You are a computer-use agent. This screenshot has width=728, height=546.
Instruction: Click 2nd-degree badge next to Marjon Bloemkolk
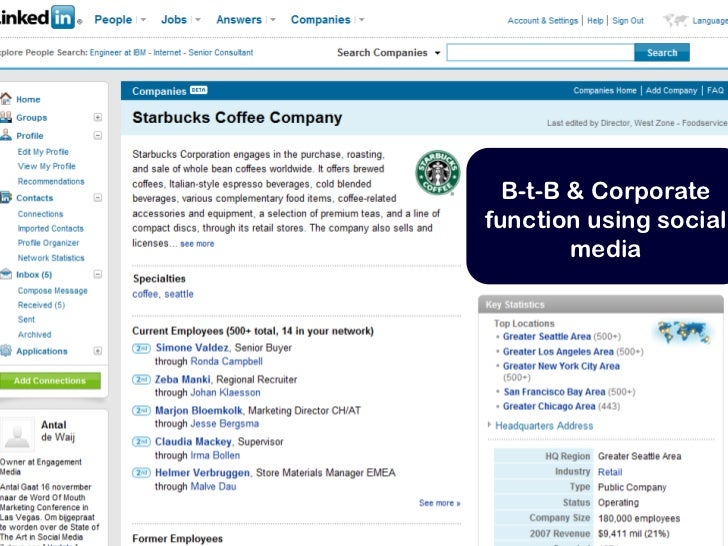pyautogui.click(x=141, y=410)
